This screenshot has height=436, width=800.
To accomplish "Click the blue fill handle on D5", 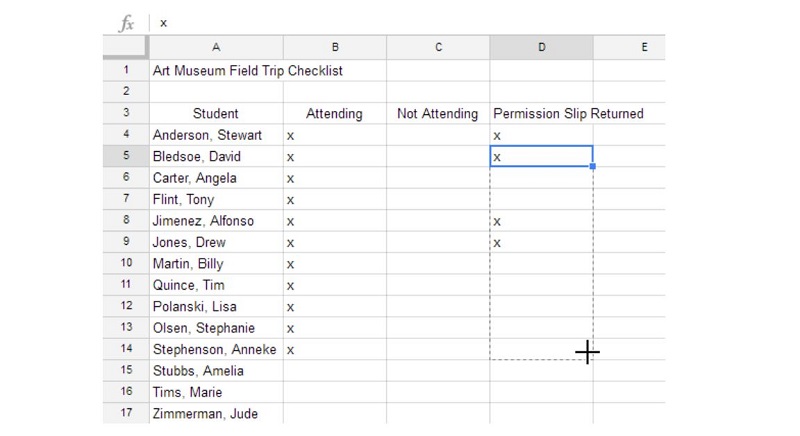I will (593, 166).
